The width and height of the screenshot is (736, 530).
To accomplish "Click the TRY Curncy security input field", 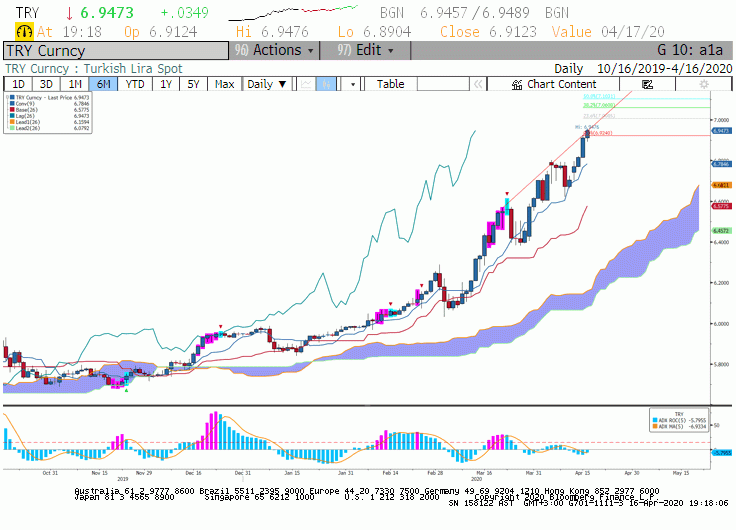I will point(116,51).
